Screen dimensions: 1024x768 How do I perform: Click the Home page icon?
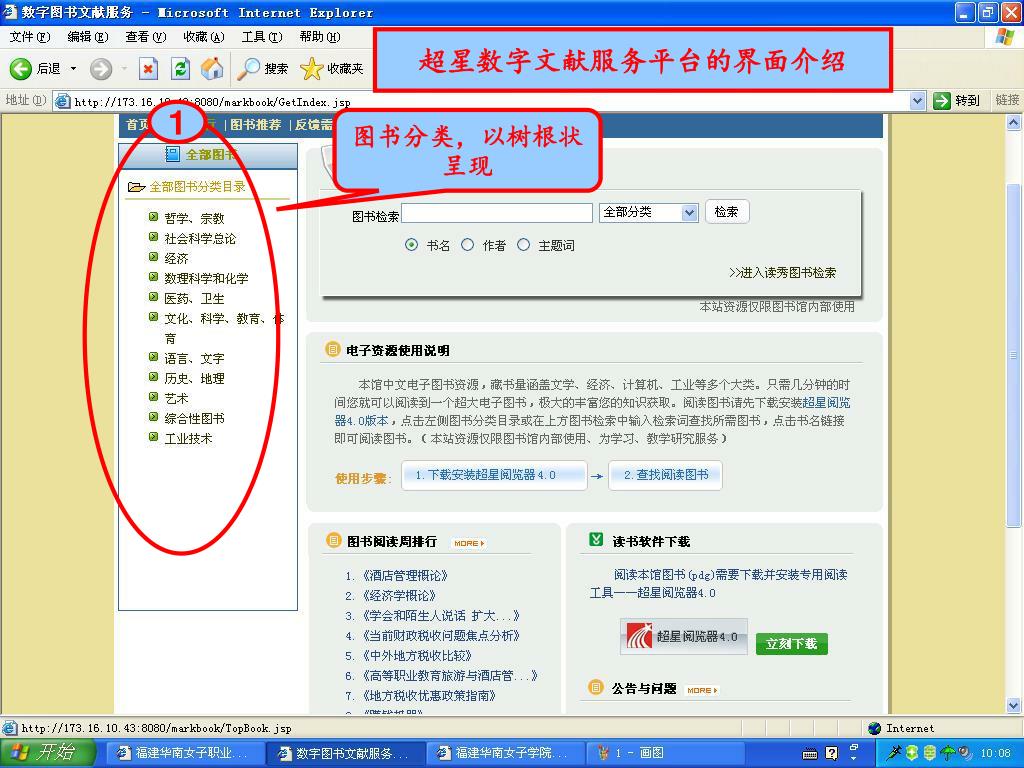pos(212,69)
